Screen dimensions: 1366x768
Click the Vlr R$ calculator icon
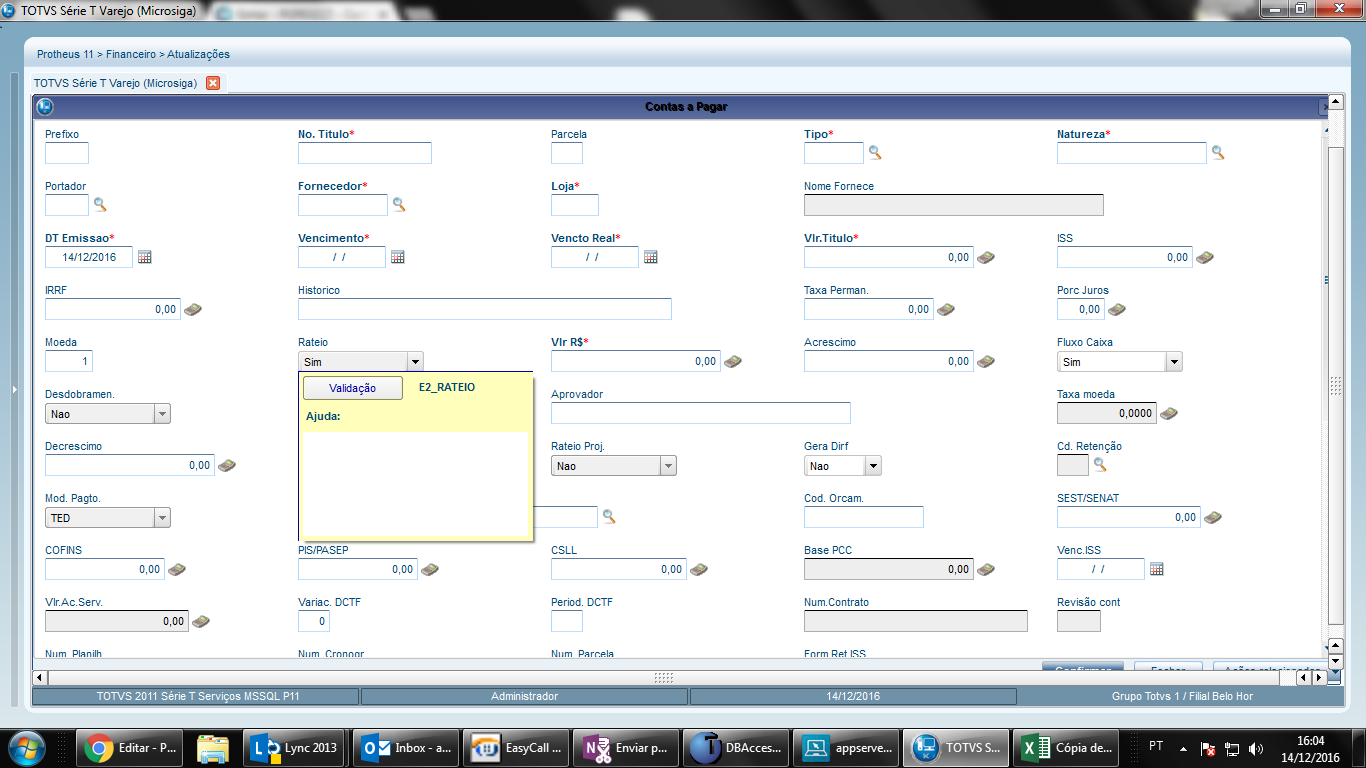coord(733,361)
